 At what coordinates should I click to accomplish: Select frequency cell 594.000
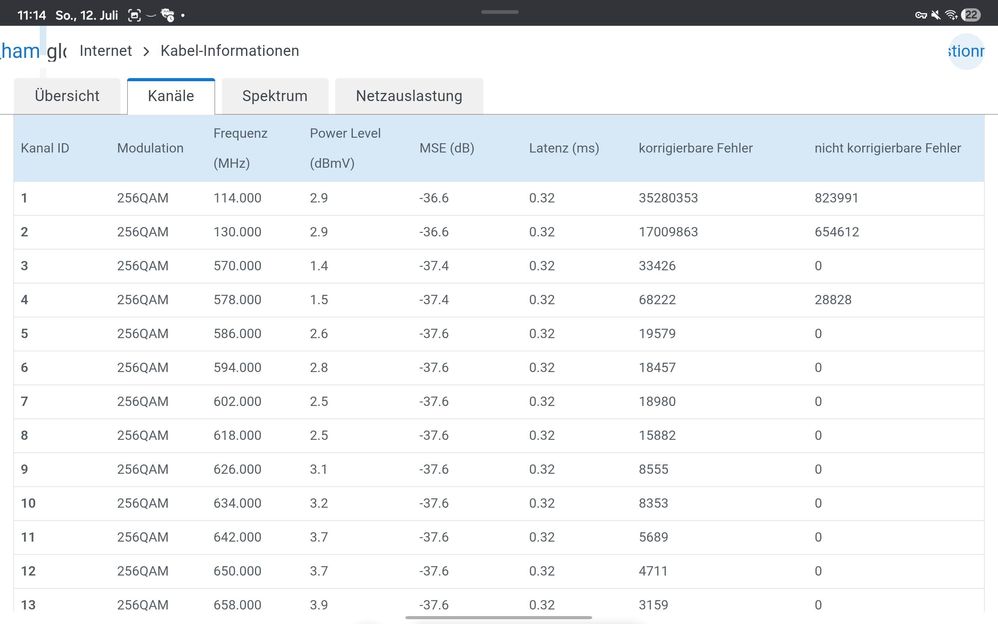(237, 367)
